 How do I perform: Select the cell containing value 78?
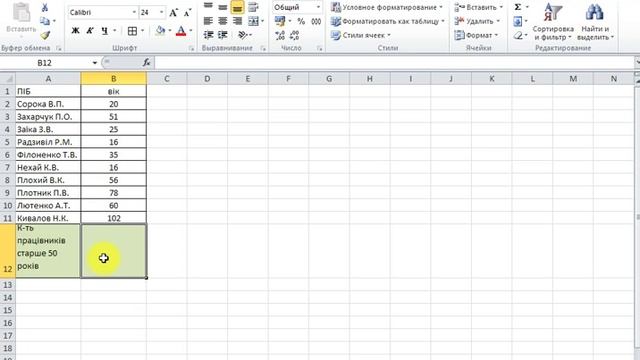pyautogui.click(x=113, y=193)
